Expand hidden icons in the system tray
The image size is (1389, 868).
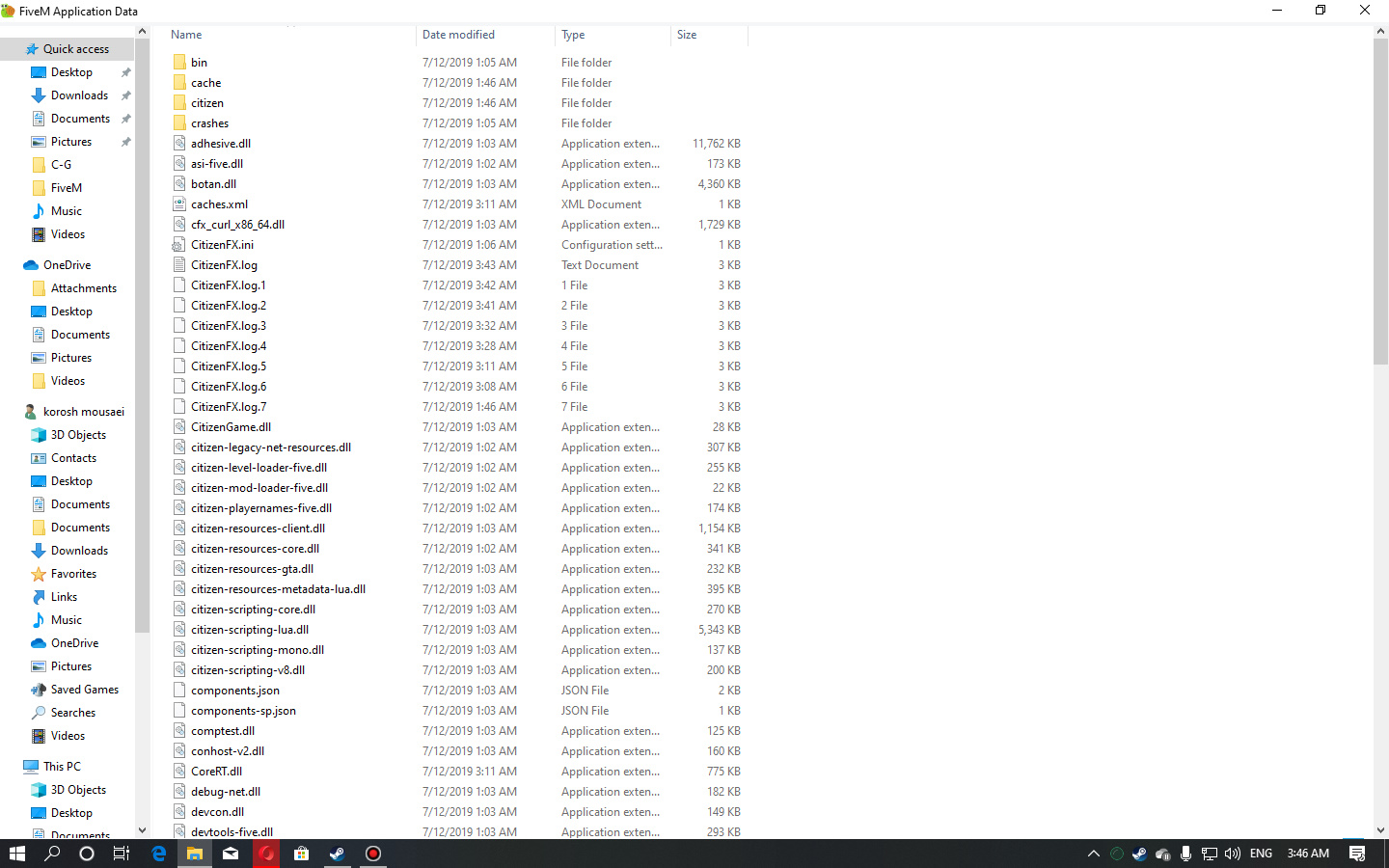1093,854
